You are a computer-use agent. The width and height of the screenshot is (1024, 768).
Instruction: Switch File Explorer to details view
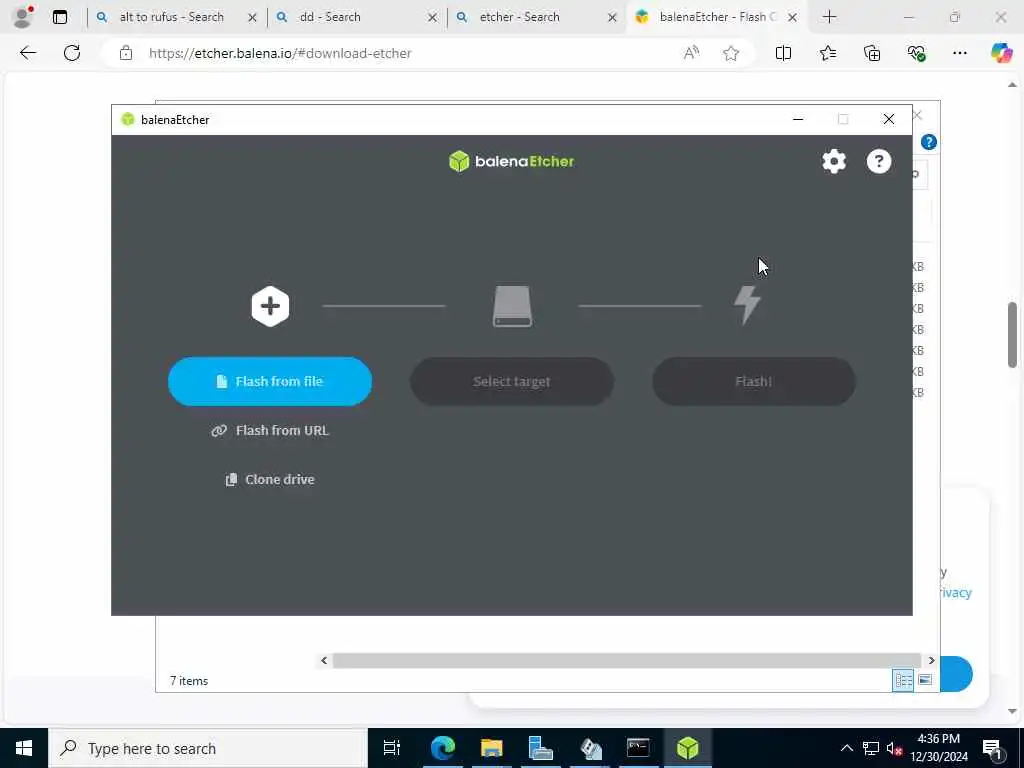903,680
